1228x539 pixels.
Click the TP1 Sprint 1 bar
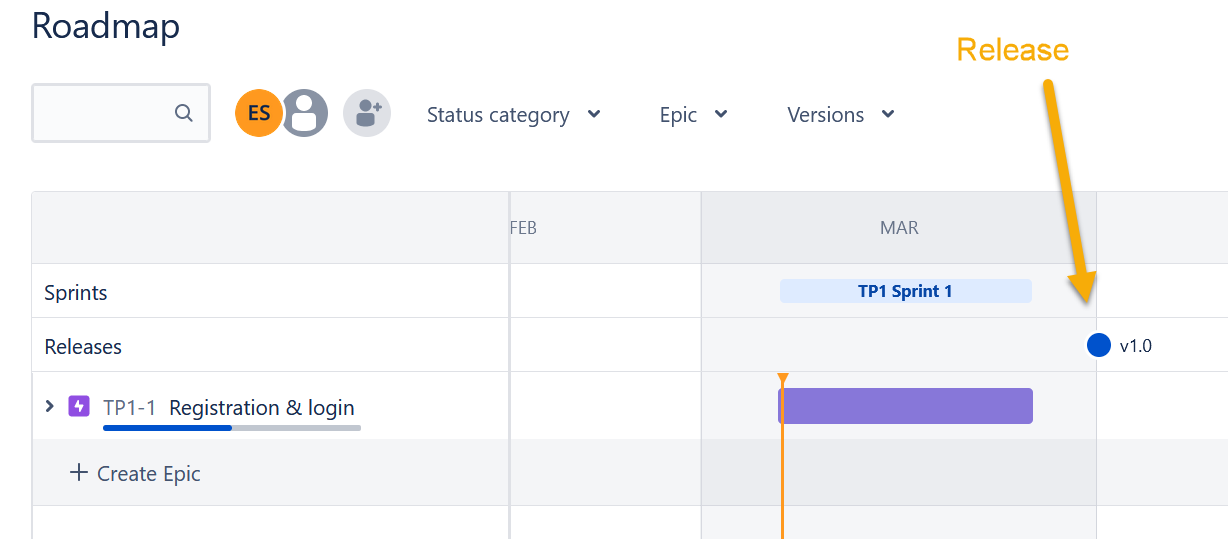[905, 291]
